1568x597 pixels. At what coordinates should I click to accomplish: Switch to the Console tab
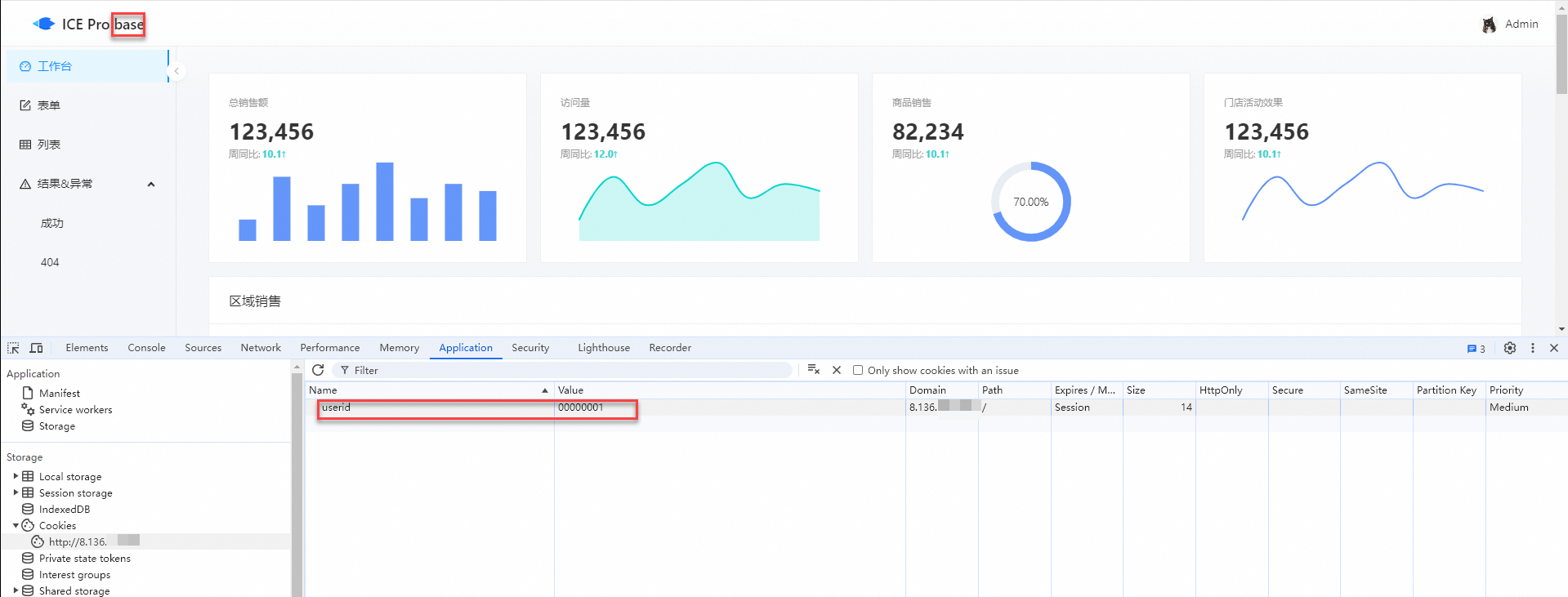click(146, 348)
